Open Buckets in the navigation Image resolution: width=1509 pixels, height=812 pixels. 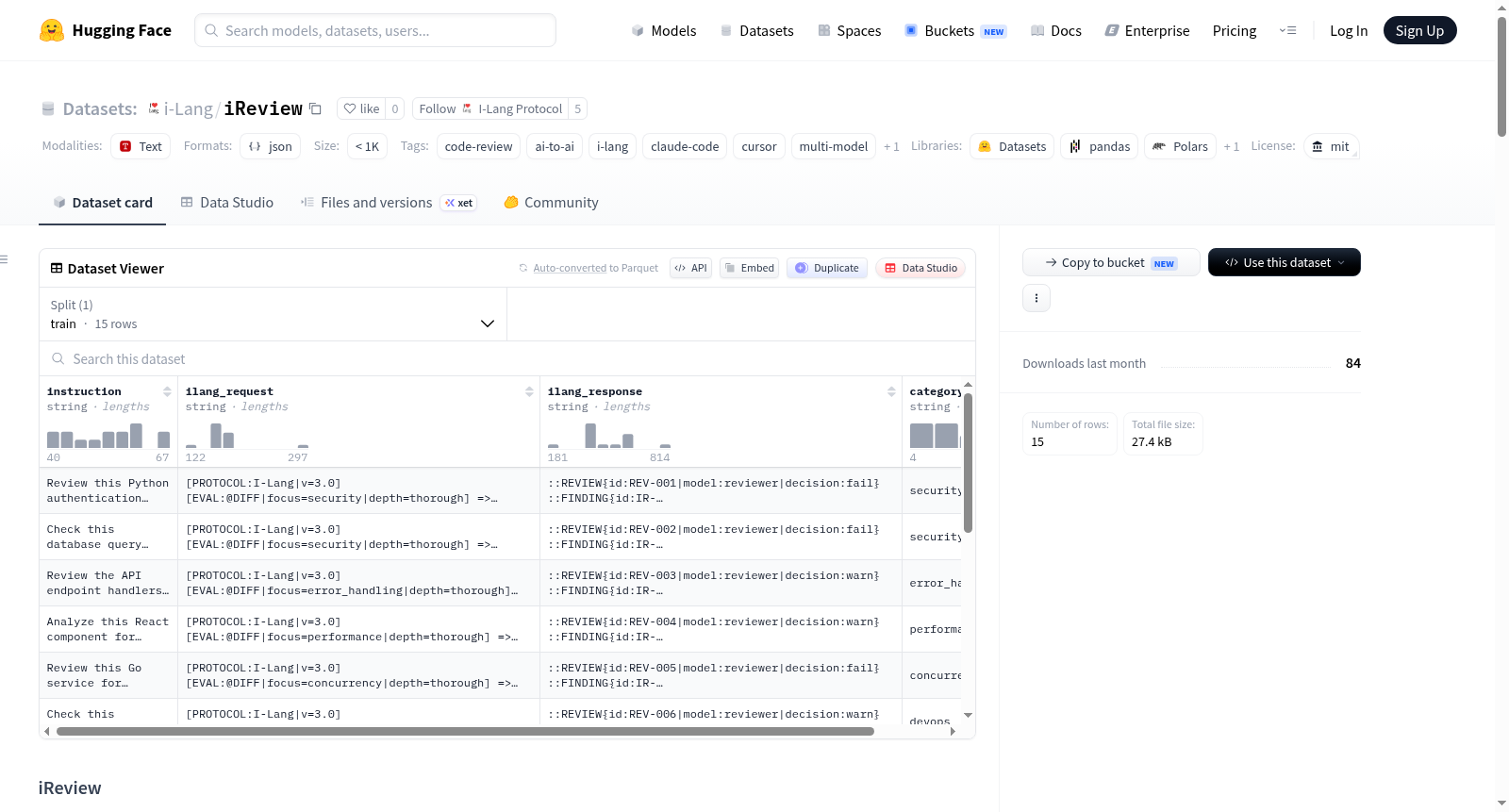click(x=955, y=30)
